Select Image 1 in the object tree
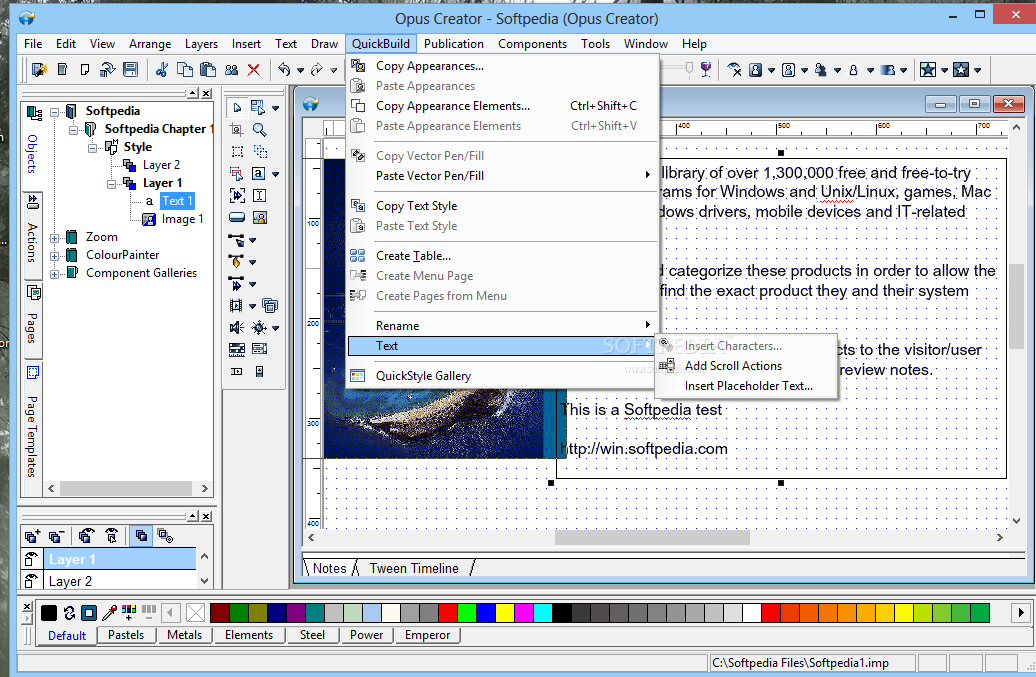The image size is (1036, 677). (x=182, y=219)
